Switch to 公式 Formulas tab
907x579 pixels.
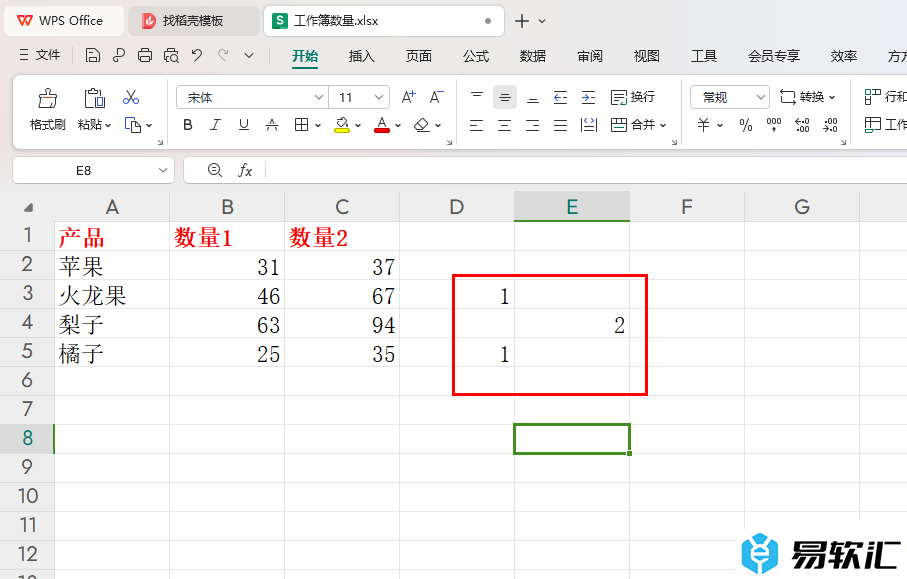tap(475, 56)
